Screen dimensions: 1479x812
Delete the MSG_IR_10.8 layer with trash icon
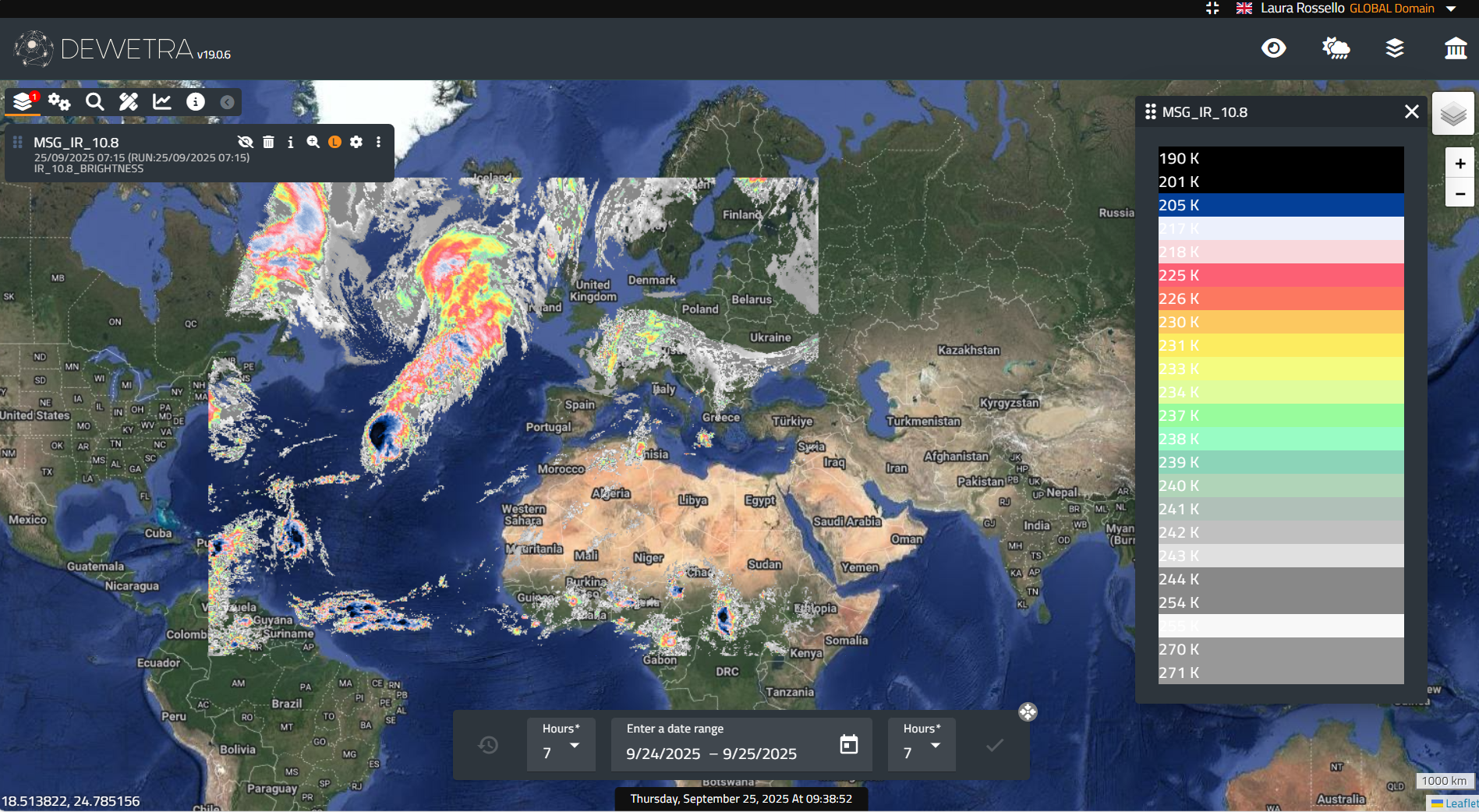pyautogui.click(x=268, y=142)
